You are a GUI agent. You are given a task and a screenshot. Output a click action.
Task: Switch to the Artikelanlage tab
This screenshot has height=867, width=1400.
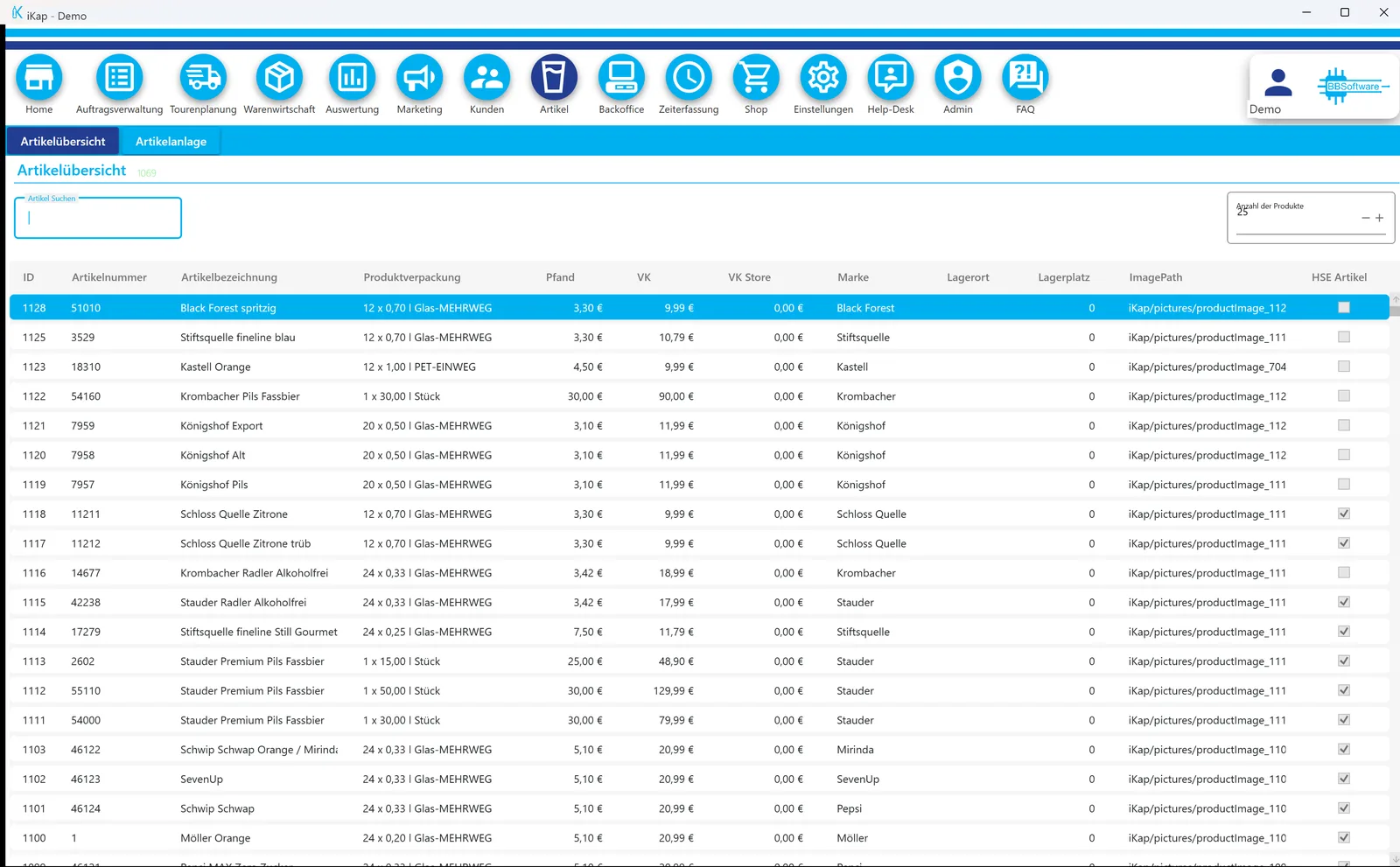coord(171,141)
